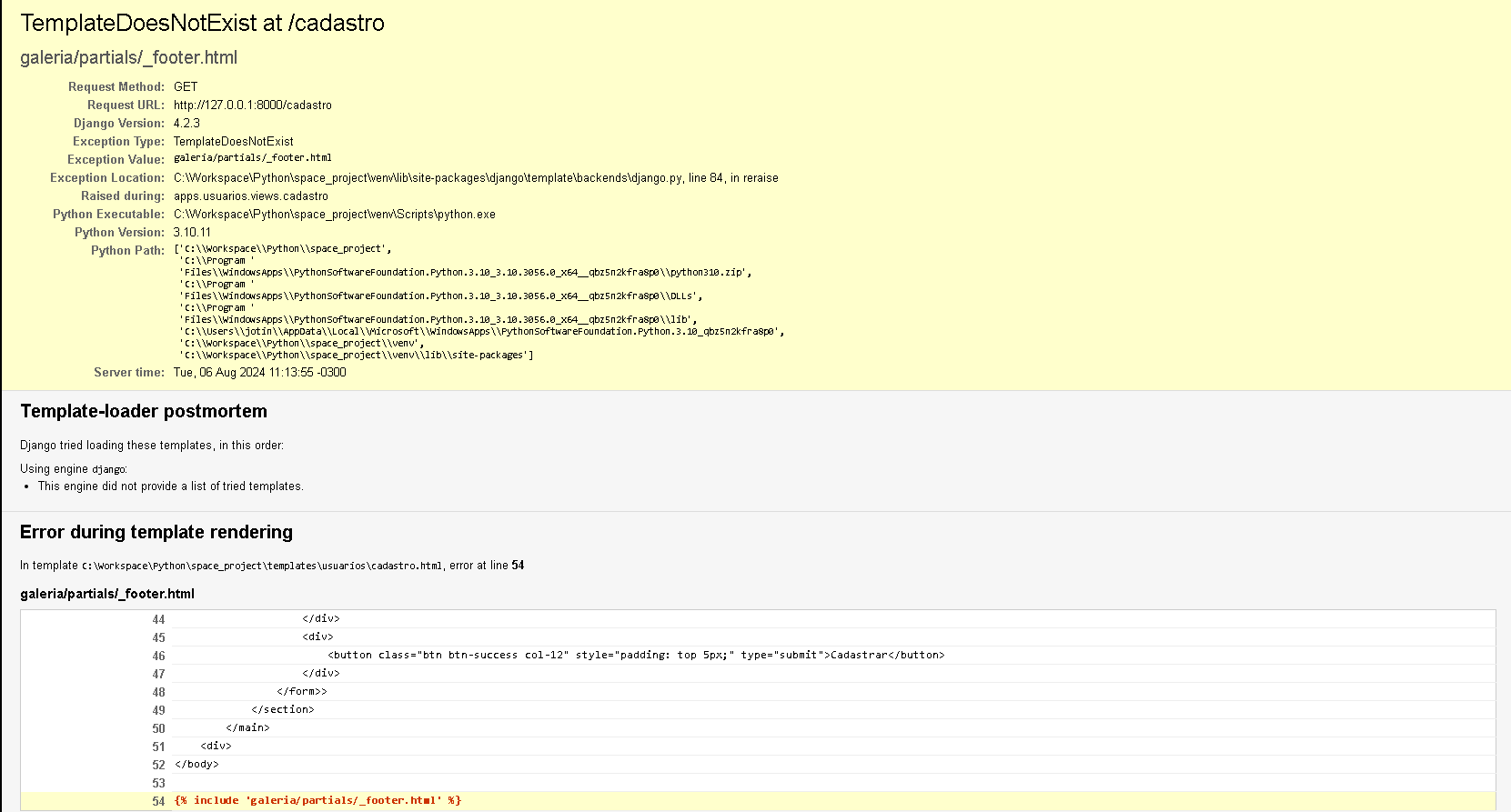Click 'Django tried loading these templates, in this order:'
Viewport: 1511px width, 812px height.
coord(152,446)
